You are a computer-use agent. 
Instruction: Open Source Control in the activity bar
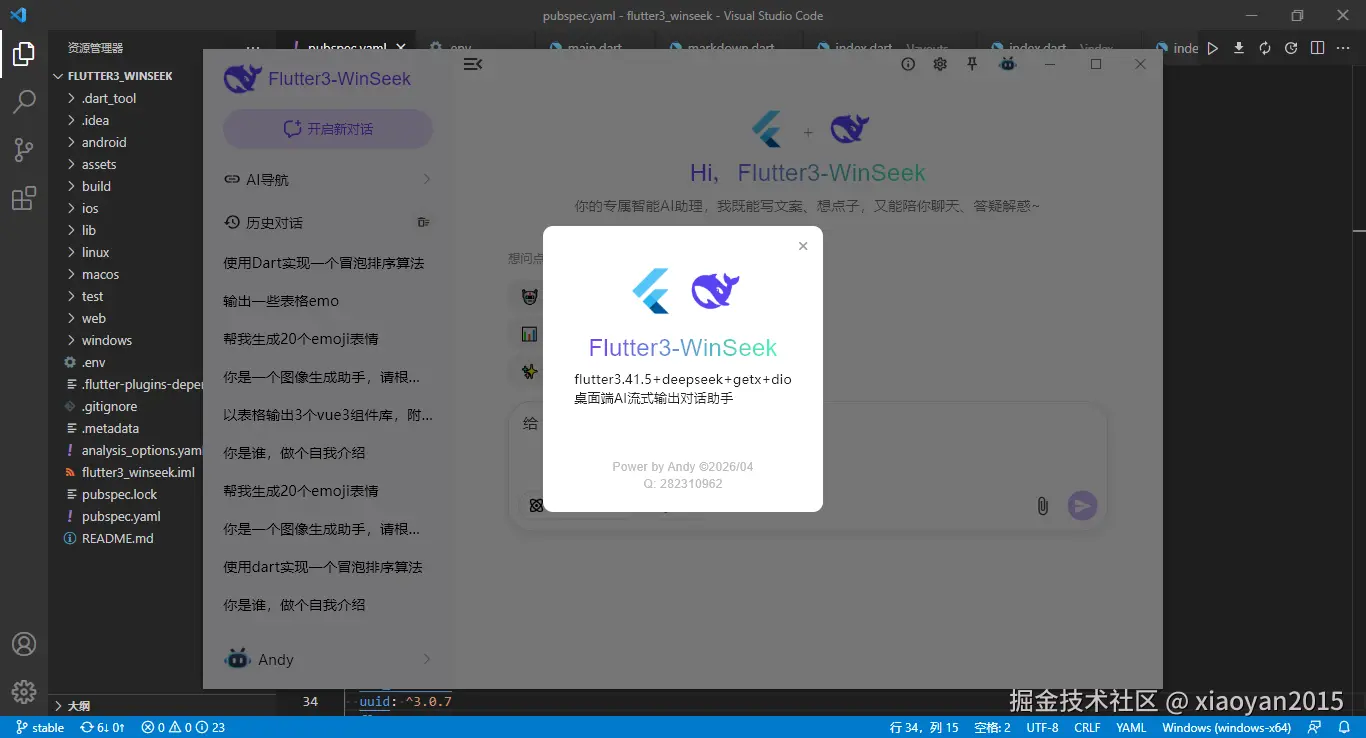(x=24, y=149)
